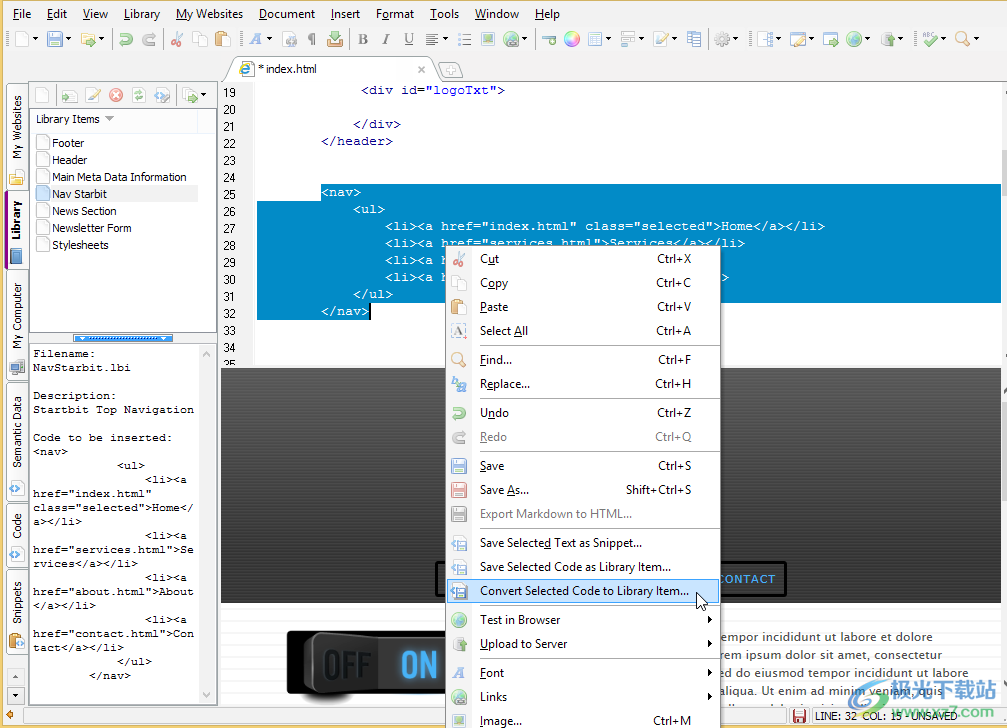
Task: Click the gear settings toolbar icon
Action: pos(722,39)
